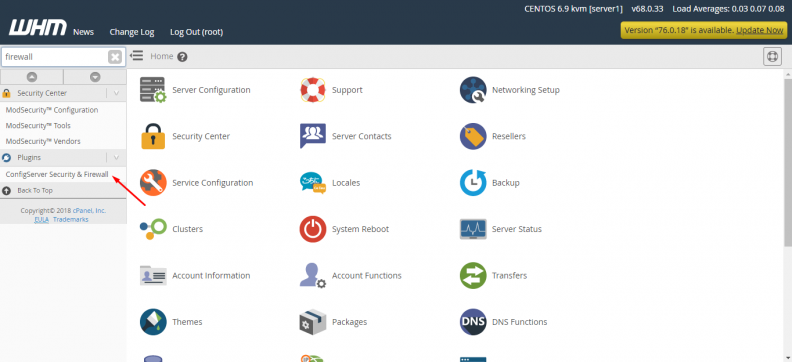
Task: Click the Home breadcrumb
Action: point(162,56)
